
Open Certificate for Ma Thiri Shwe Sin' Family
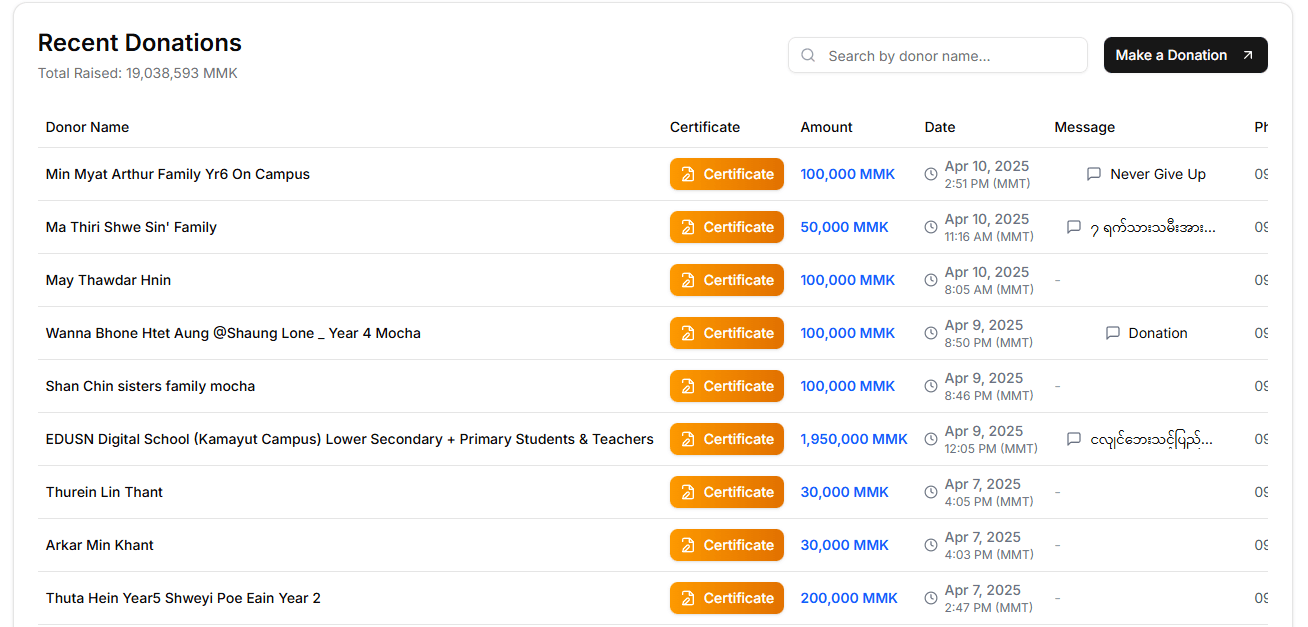pos(727,227)
